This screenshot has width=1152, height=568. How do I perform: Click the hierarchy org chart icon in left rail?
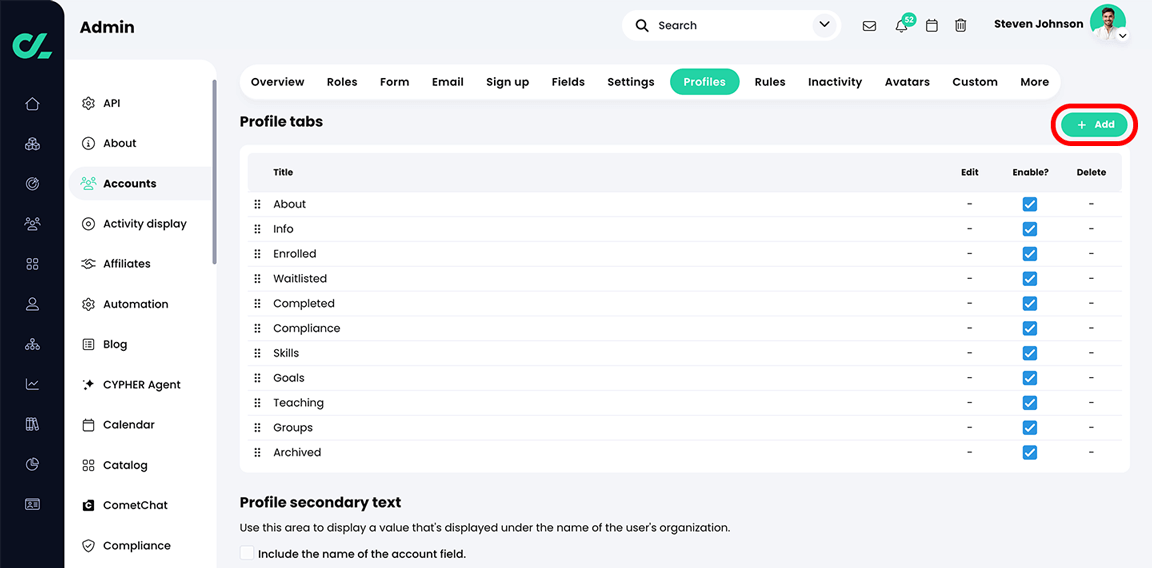32,344
